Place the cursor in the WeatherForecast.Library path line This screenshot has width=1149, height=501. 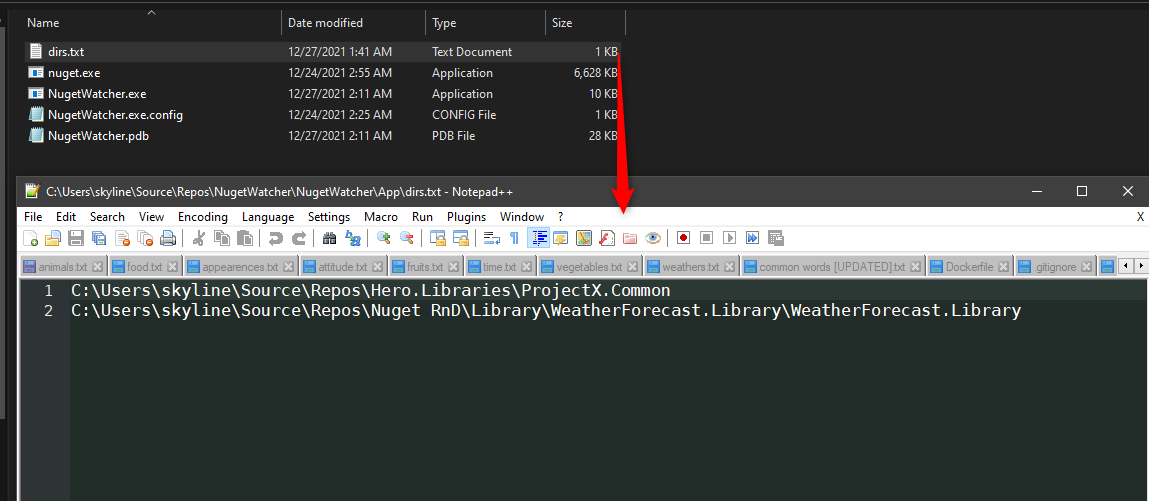click(546, 311)
